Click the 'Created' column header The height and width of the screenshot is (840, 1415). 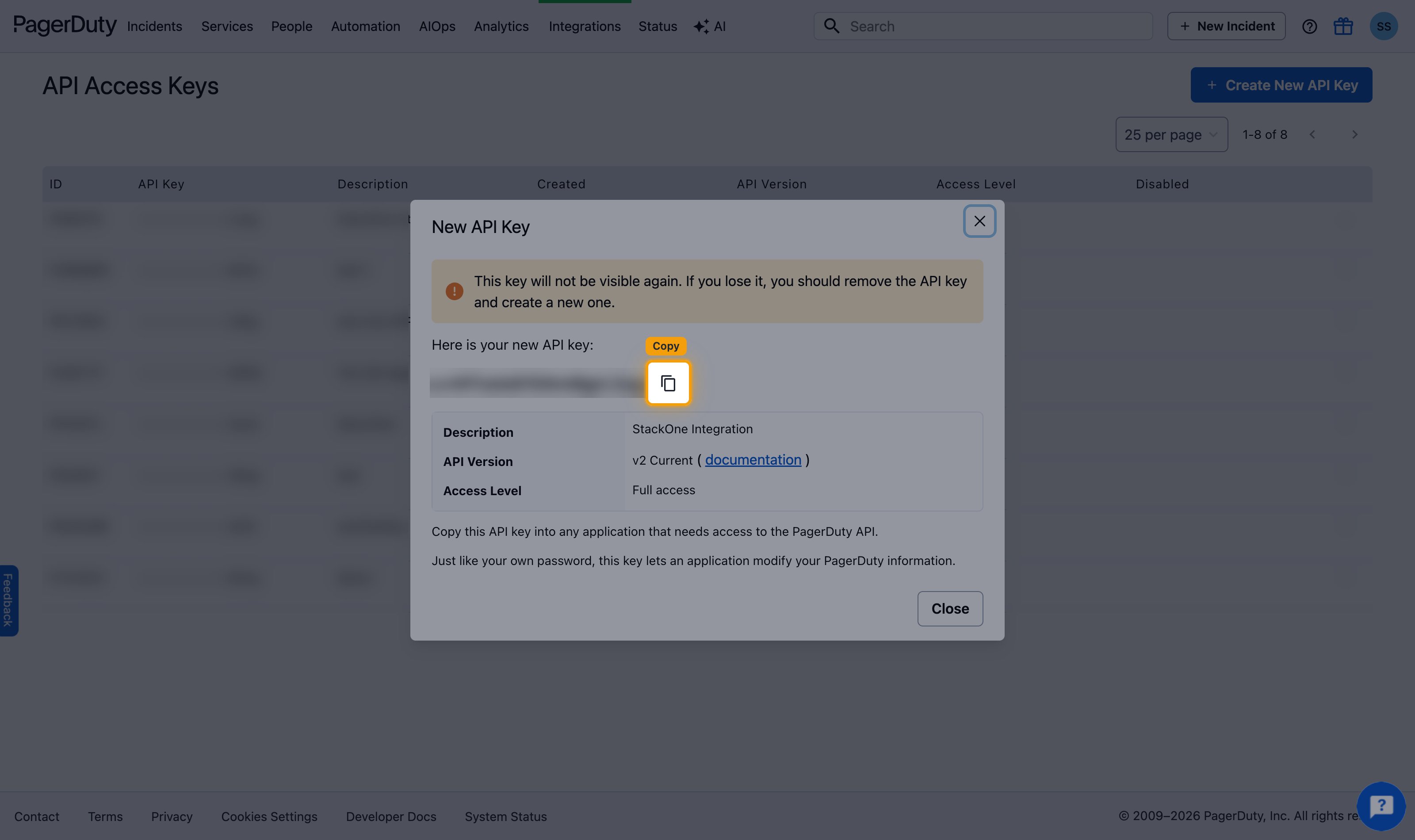561,184
